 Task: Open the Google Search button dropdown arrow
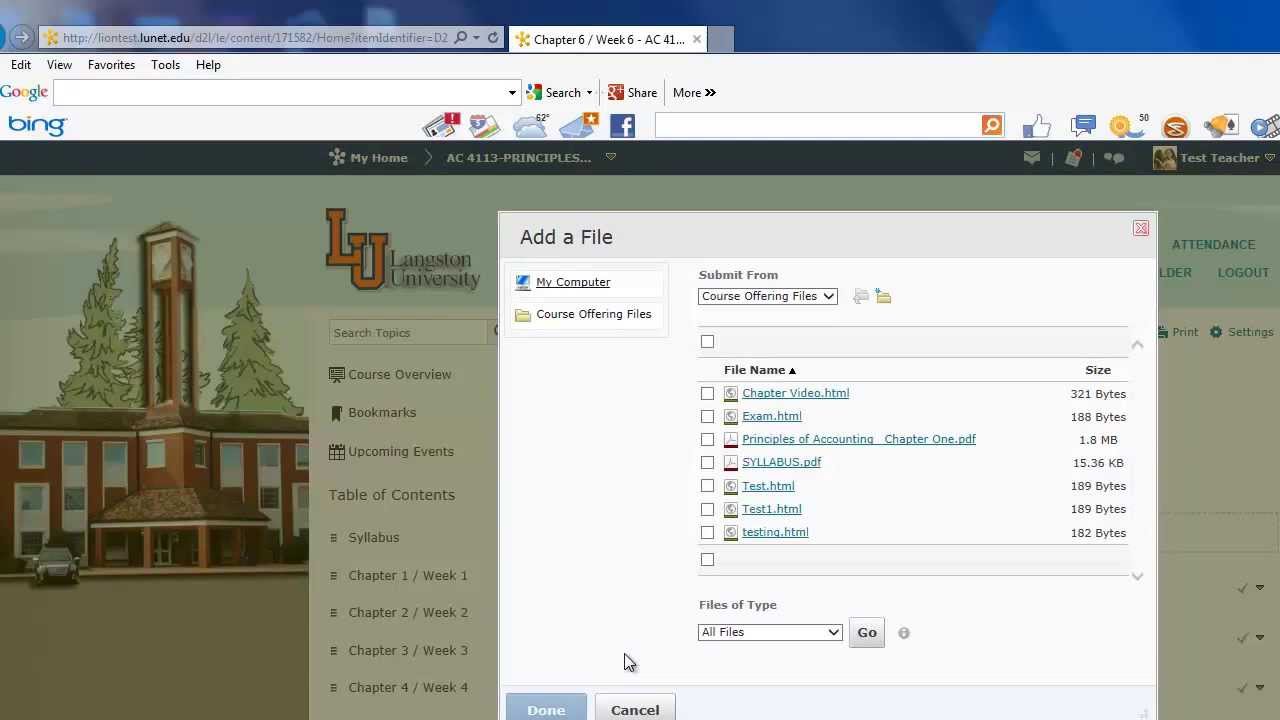[x=589, y=93]
